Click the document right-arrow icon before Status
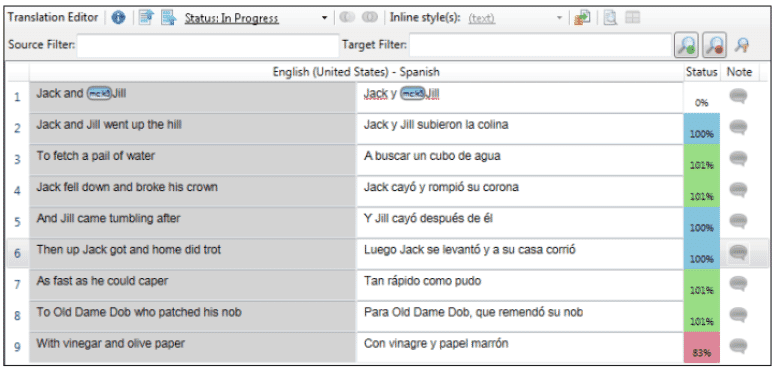 [169, 18]
